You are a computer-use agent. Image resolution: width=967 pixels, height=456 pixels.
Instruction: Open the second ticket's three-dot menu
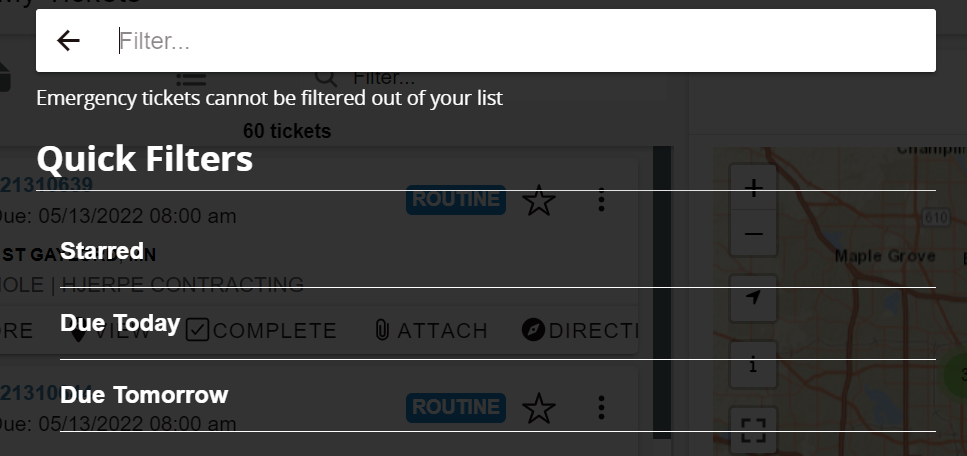[x=601, y=408]
